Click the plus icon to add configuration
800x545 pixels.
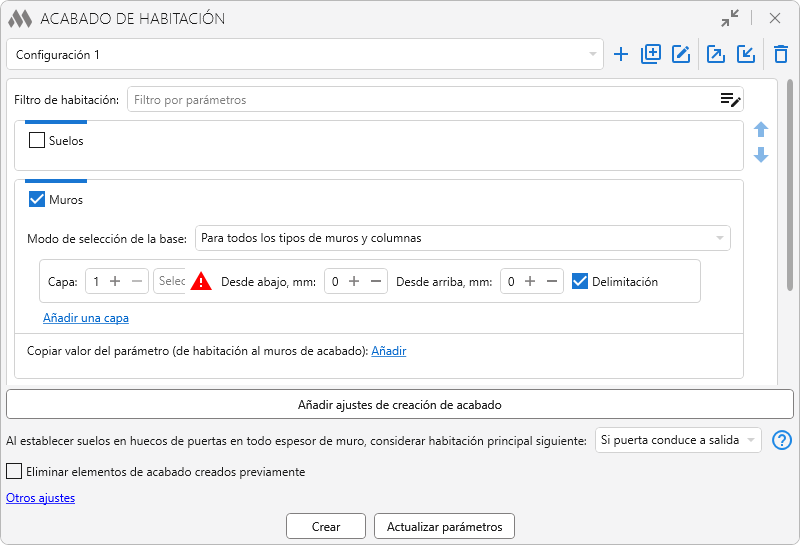(621, 55)
